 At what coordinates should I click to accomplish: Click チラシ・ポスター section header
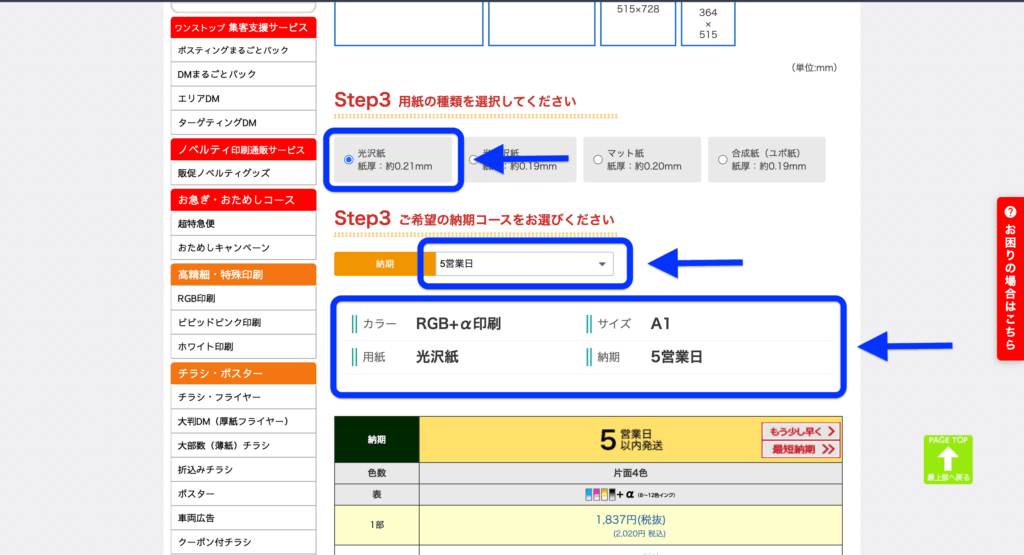click(x=243, y=373)
